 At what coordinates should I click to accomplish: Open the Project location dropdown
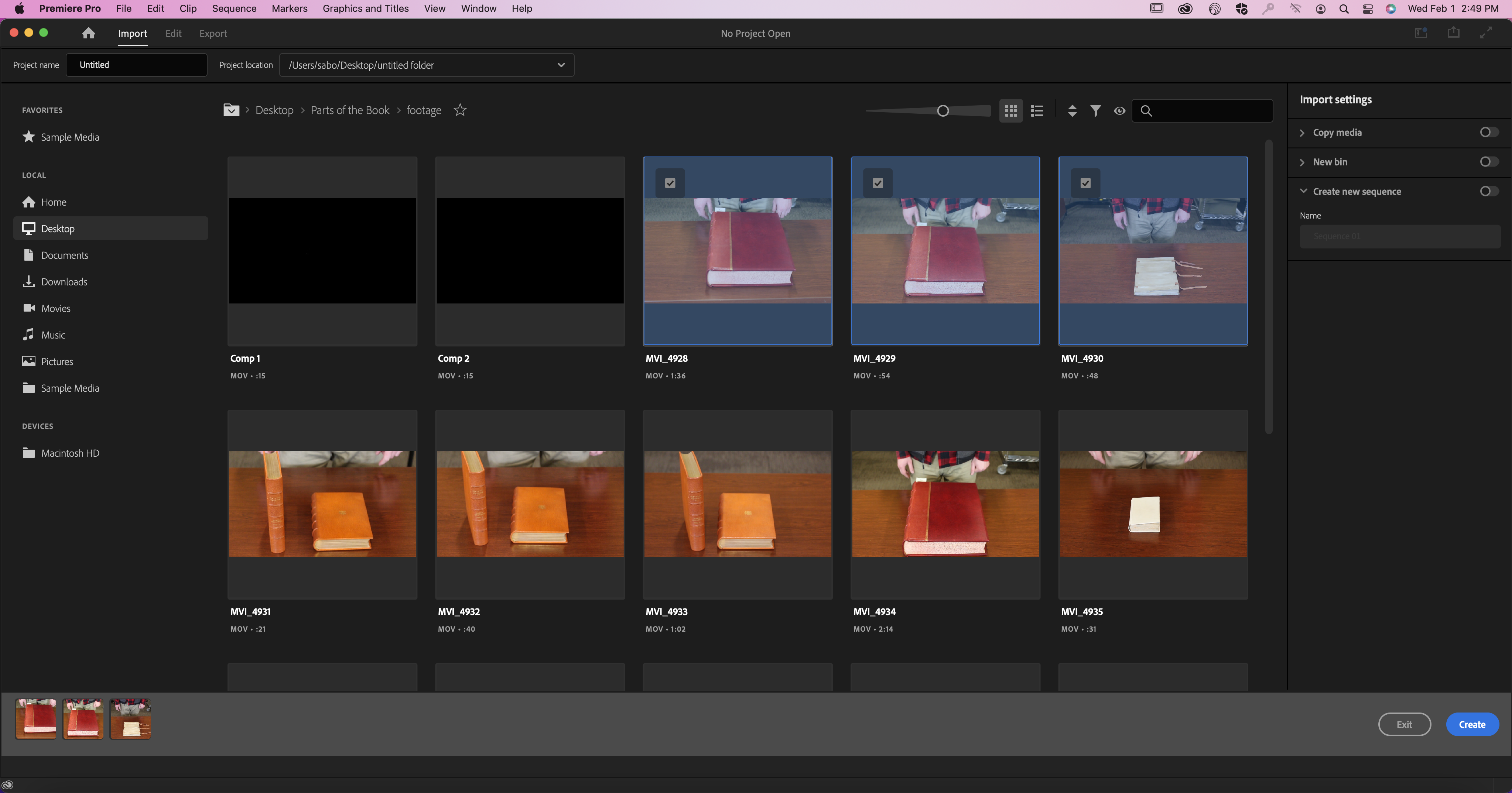tap(427, 65)
